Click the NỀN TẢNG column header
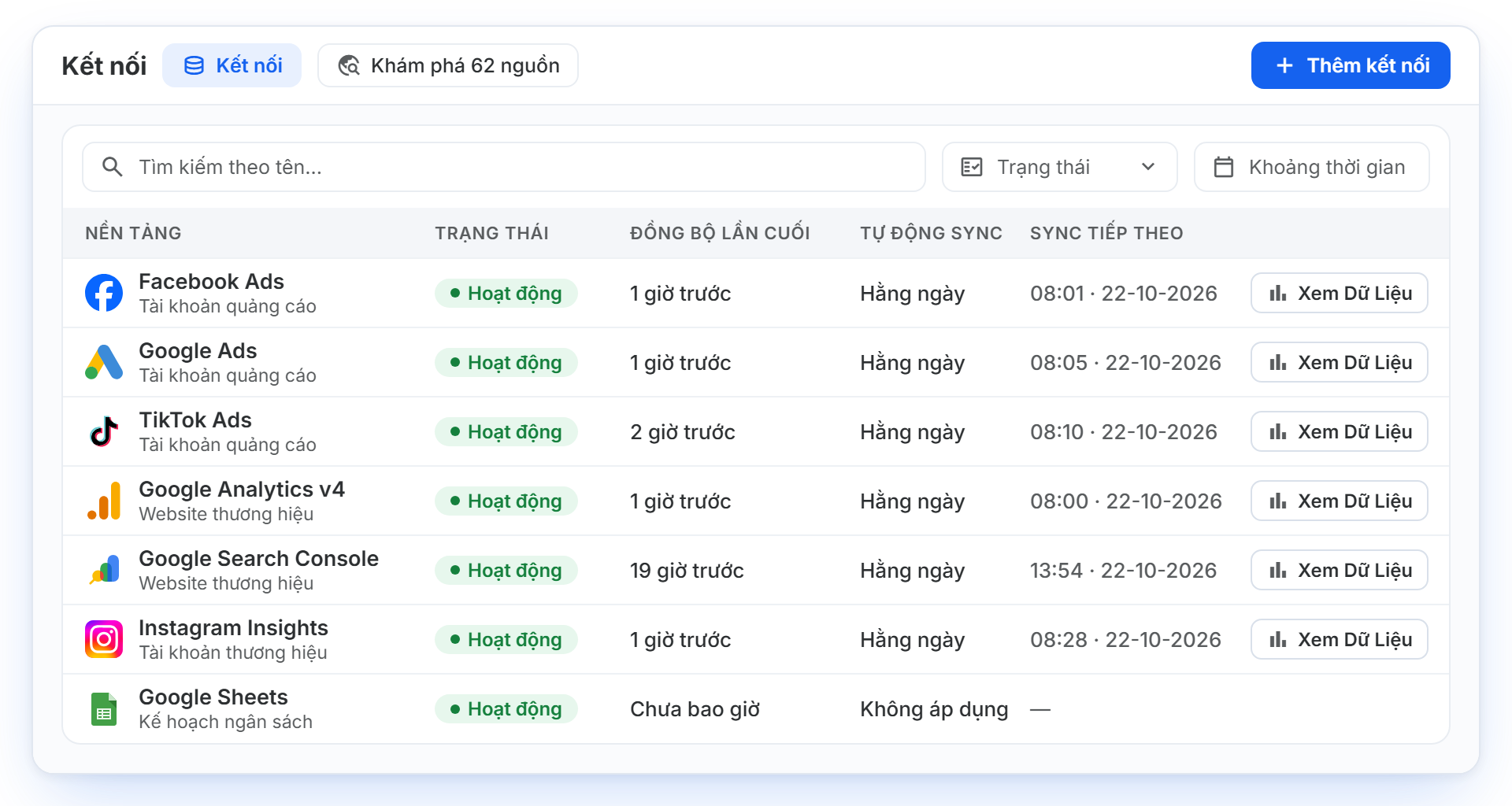 tap(133, 233)
